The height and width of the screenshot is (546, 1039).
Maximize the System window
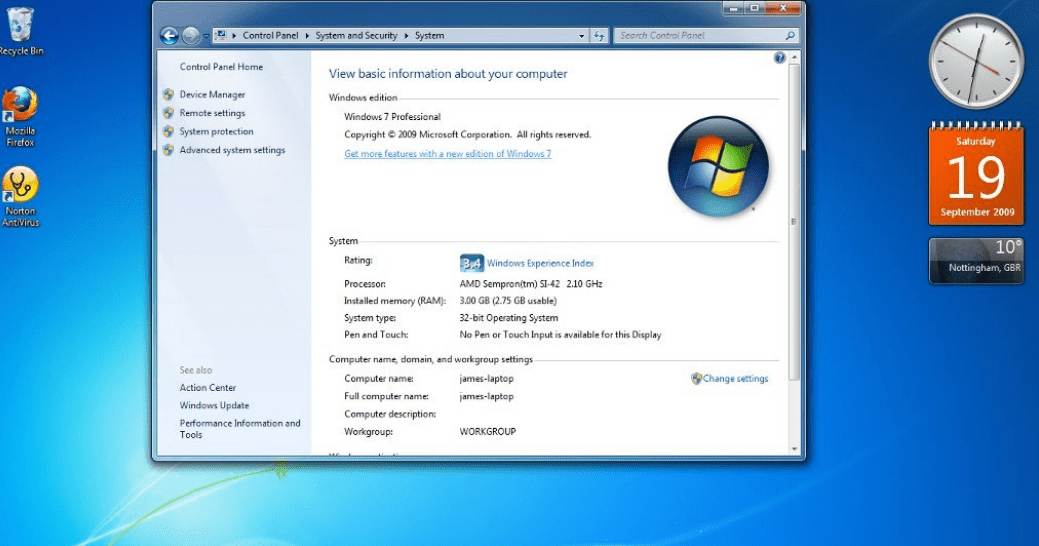[753, 8]
